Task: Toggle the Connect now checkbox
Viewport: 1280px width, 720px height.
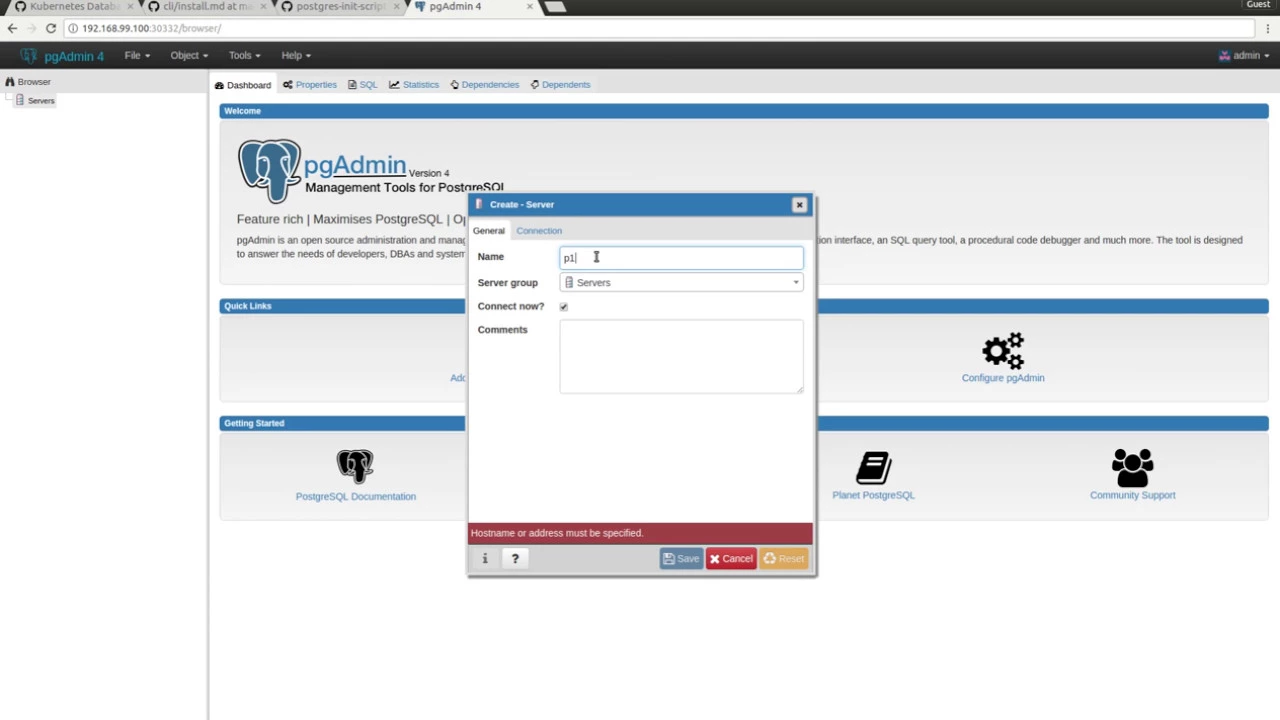Action: [564, 307]
